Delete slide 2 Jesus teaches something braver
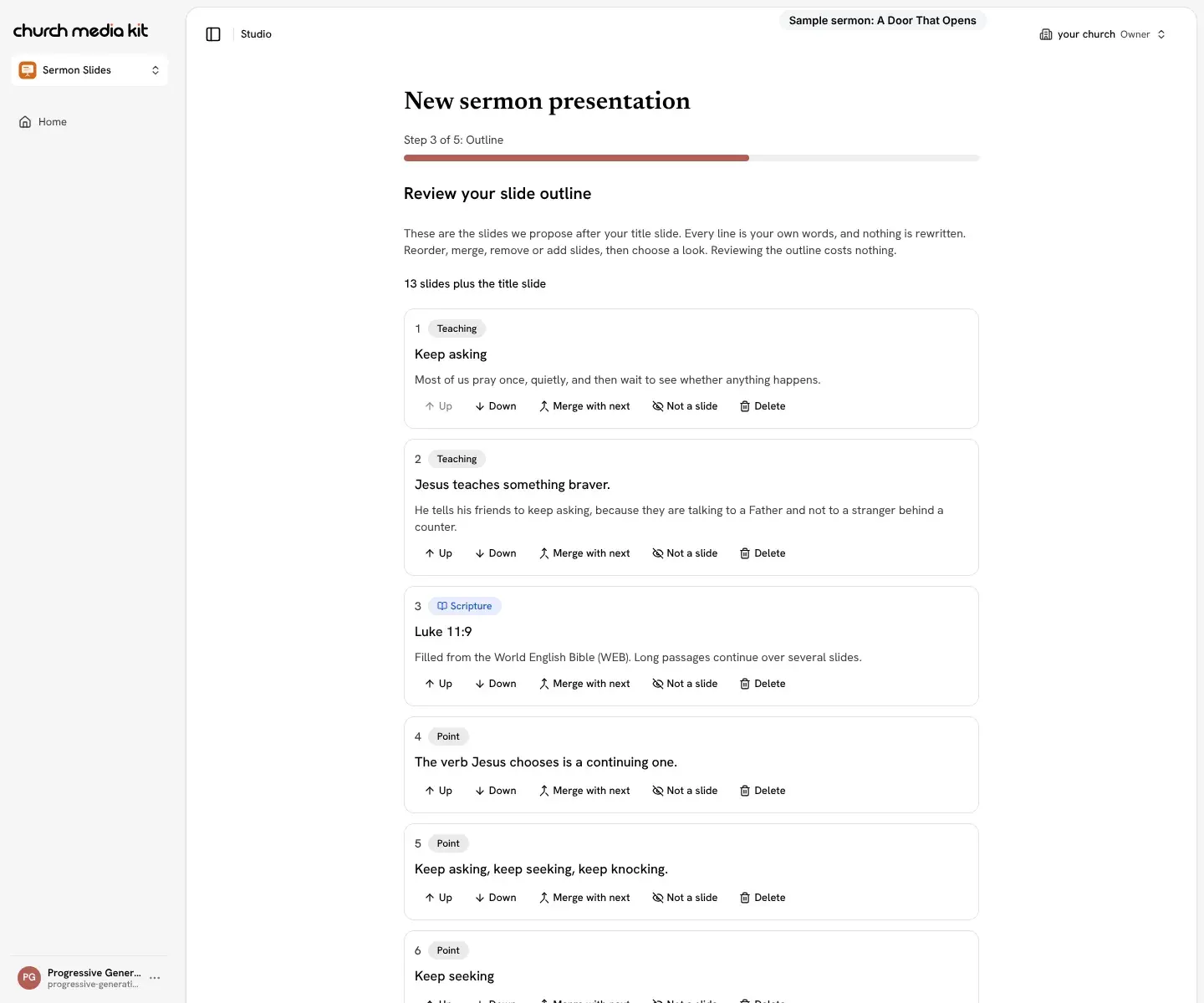This screenshot has width=1204, height=1003. (x=763, y=553)
